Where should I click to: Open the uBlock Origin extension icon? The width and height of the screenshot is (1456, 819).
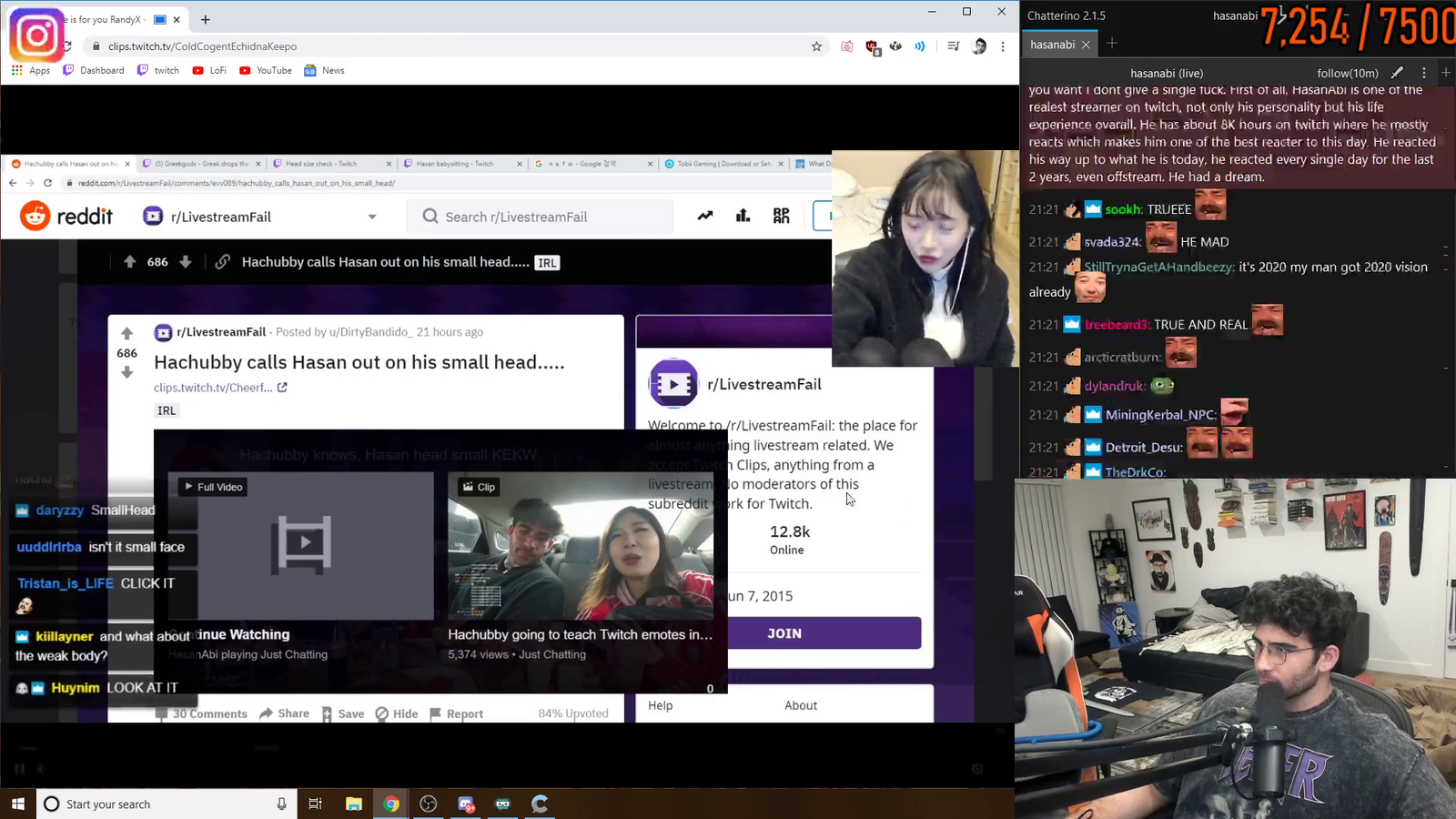point(872,46)
